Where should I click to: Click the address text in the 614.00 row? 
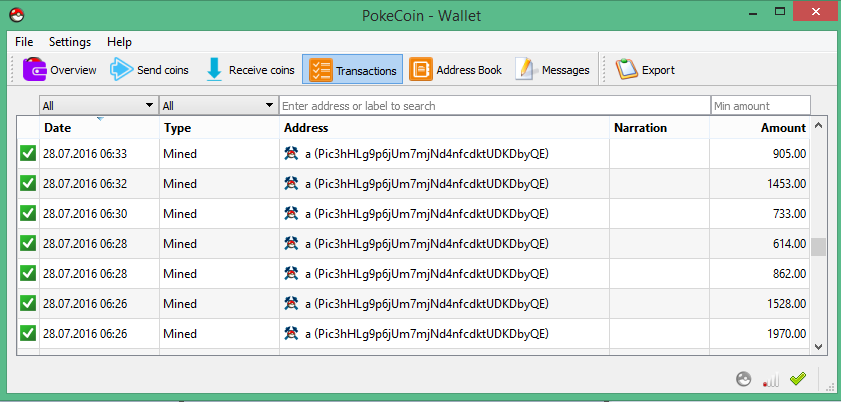[x=427, y=244]
